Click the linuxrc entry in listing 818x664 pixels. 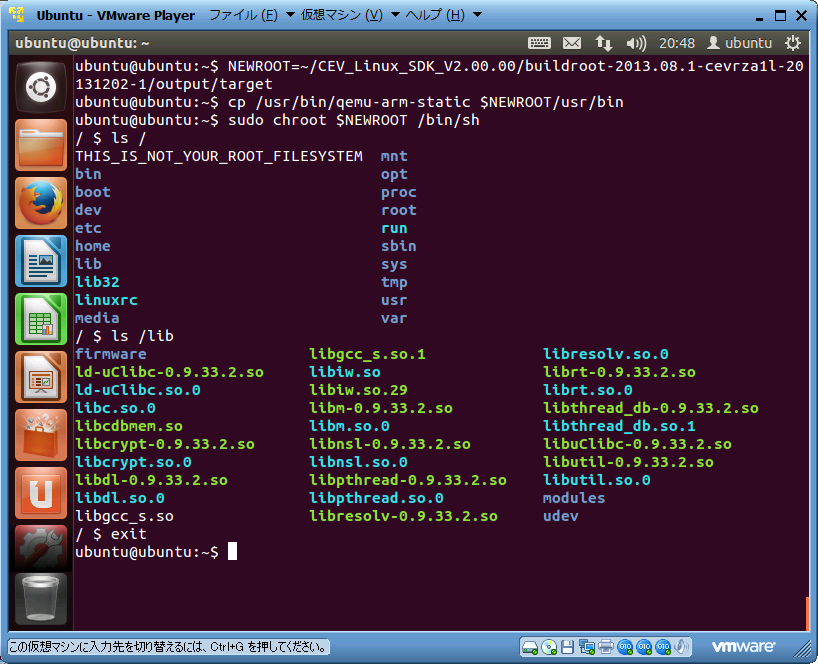pos(106,300)
